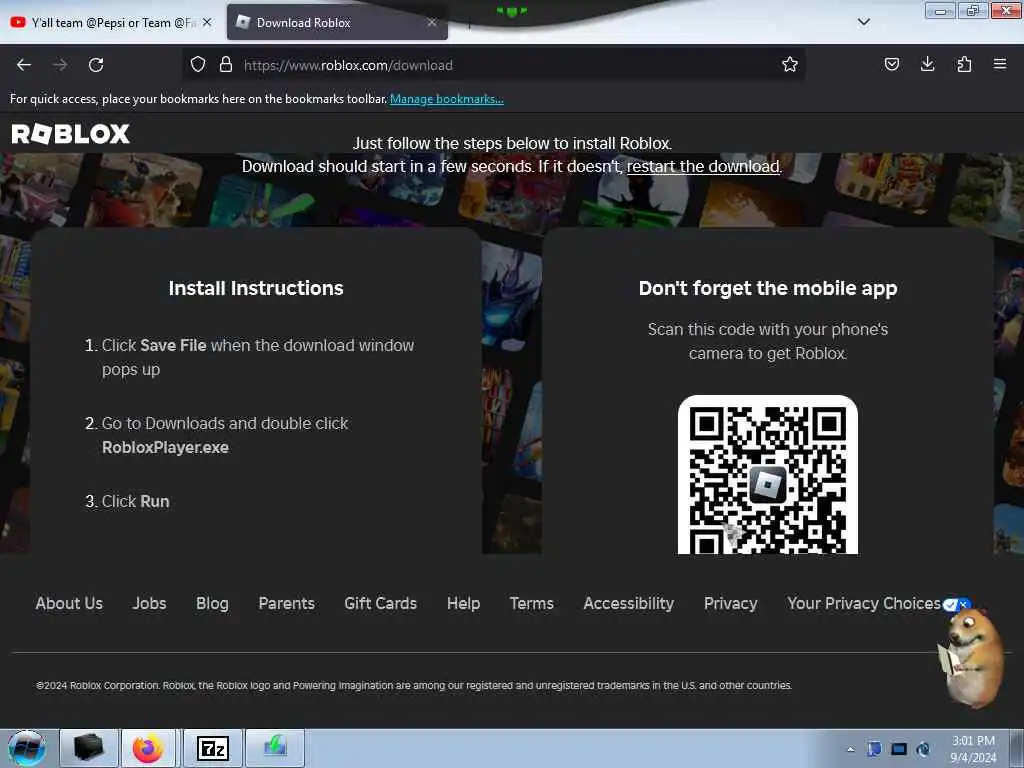Close the YouTube tab
This screenshot has height=768, width=1024.
[x=207, y=22]
